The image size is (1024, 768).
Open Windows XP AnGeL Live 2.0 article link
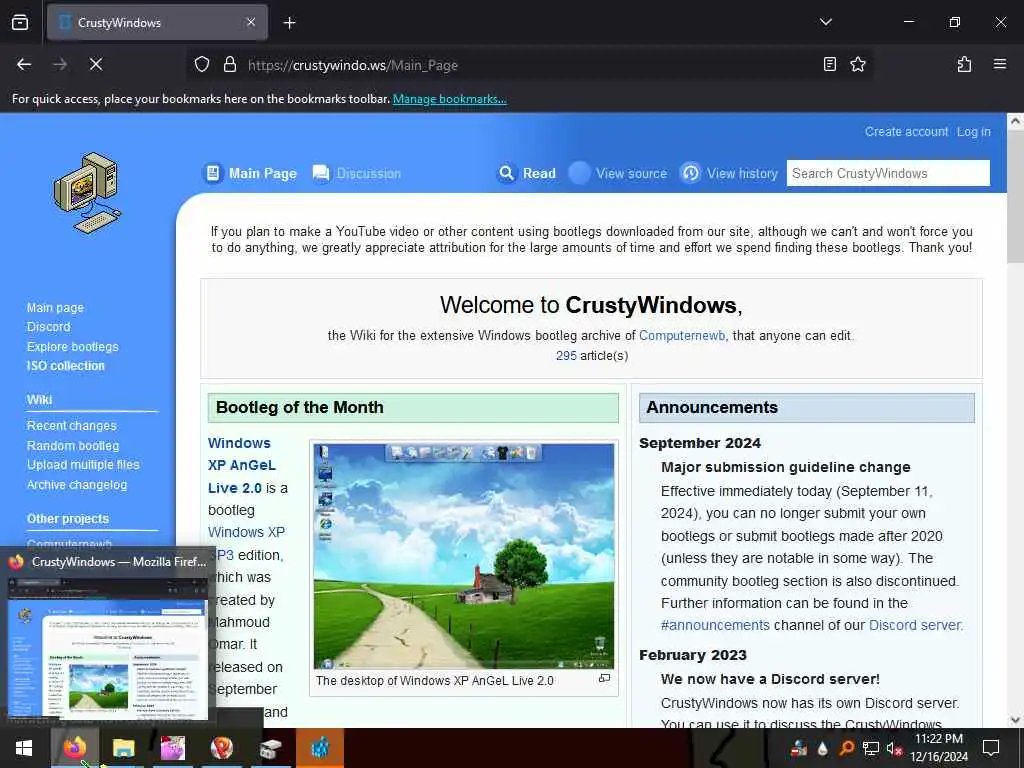pyautogui.click(x=242, y=466)
